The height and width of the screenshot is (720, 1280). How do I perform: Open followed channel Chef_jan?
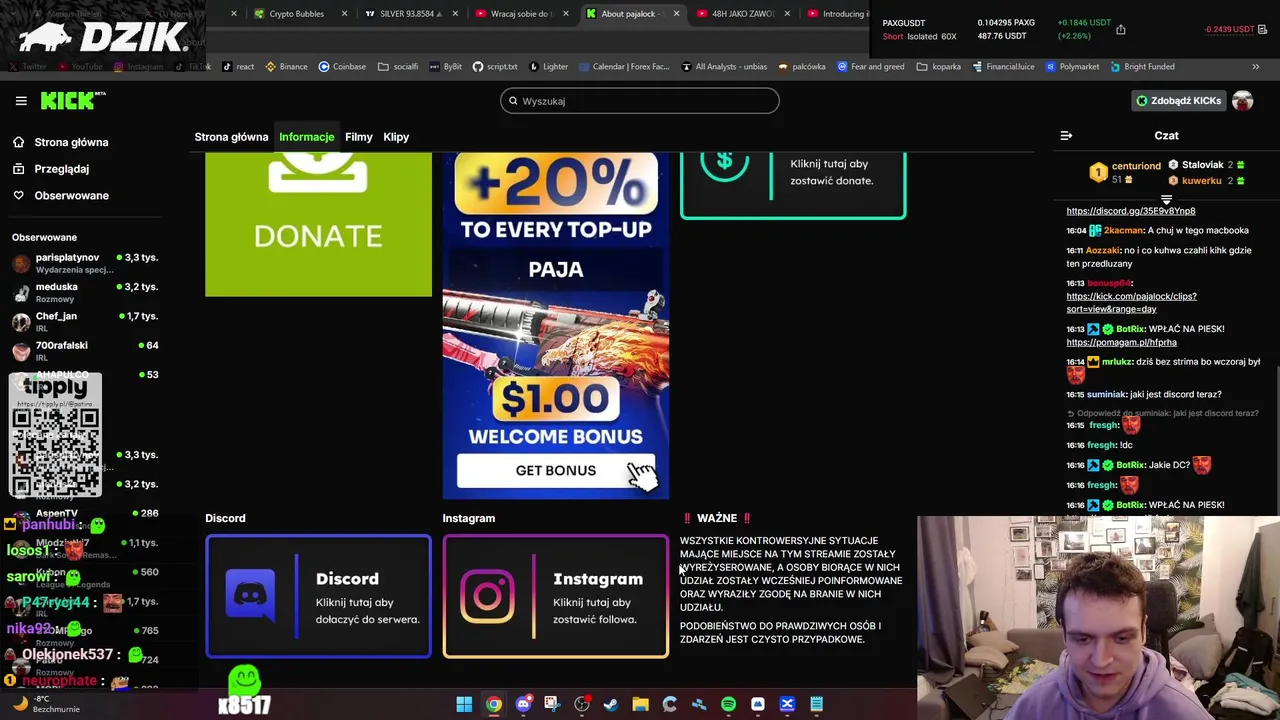tap(84, 321)
